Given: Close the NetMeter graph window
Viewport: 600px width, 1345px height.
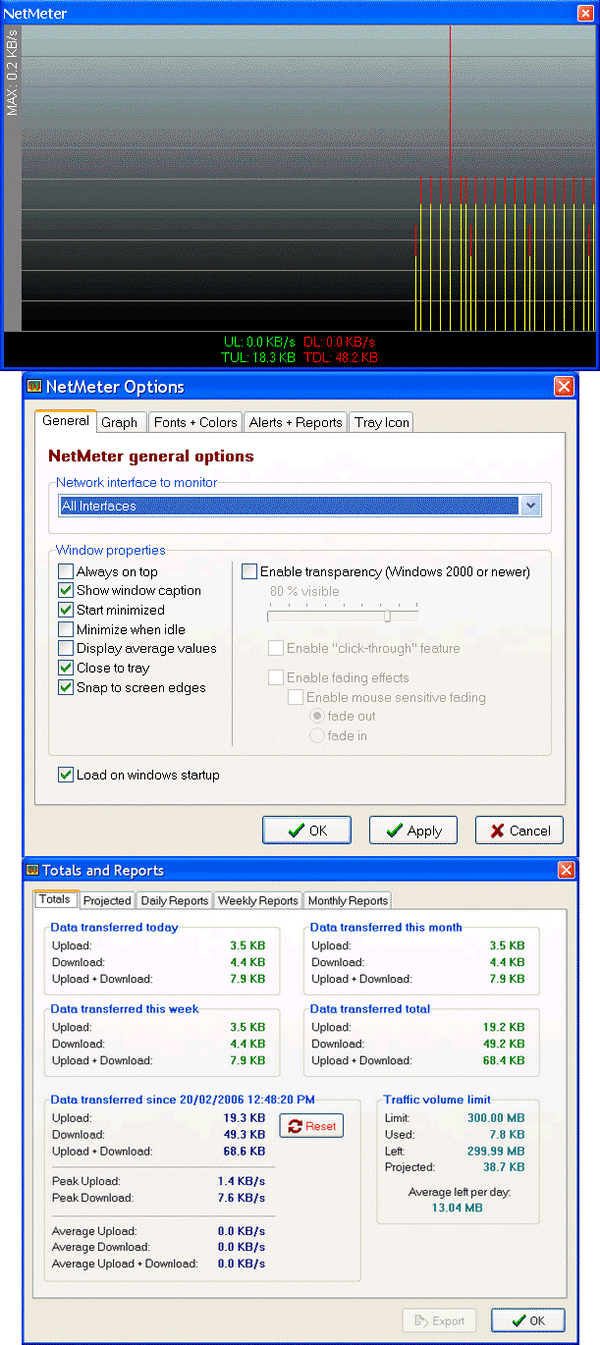Looking at the screenshot, I should point(585,13).
